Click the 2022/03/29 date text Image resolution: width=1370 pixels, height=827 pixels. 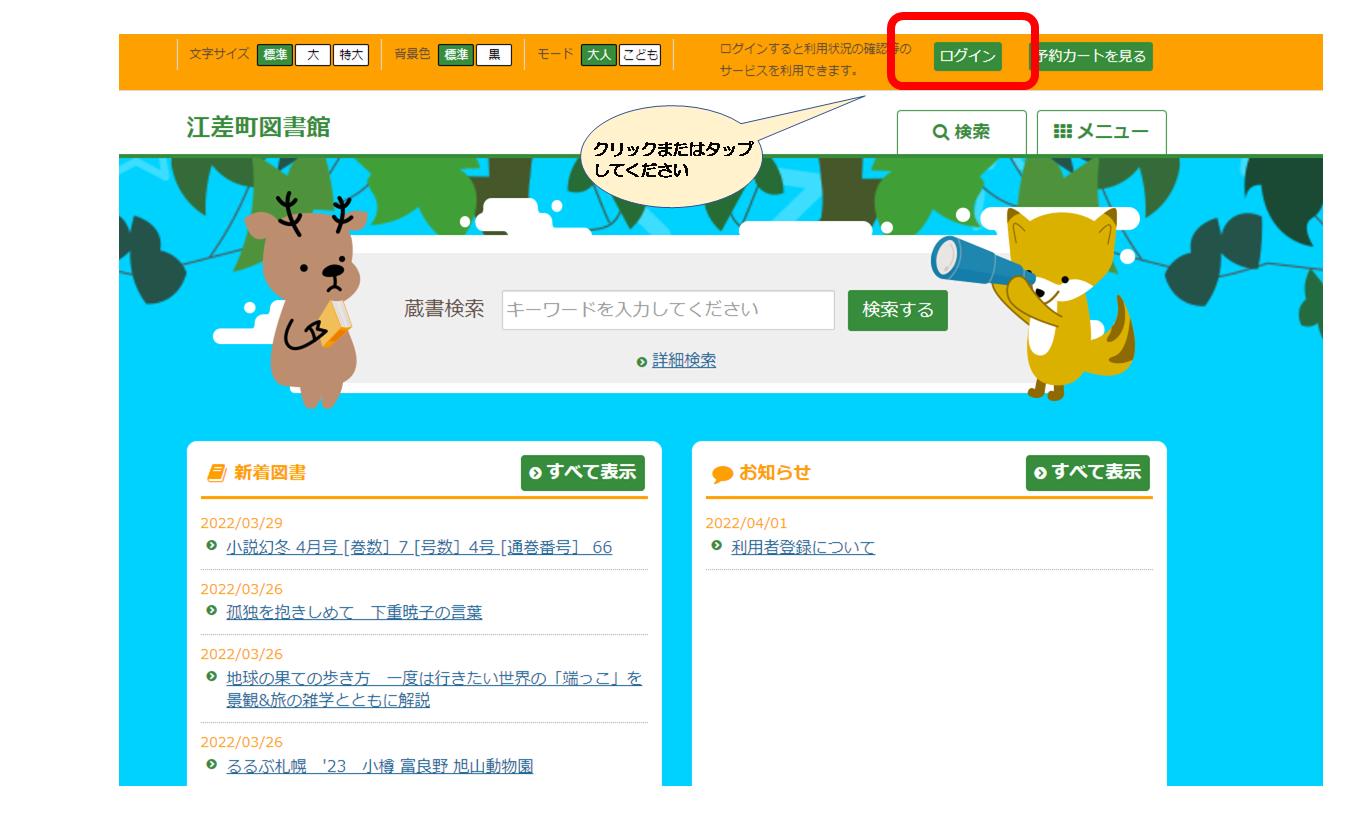point(242,523)
